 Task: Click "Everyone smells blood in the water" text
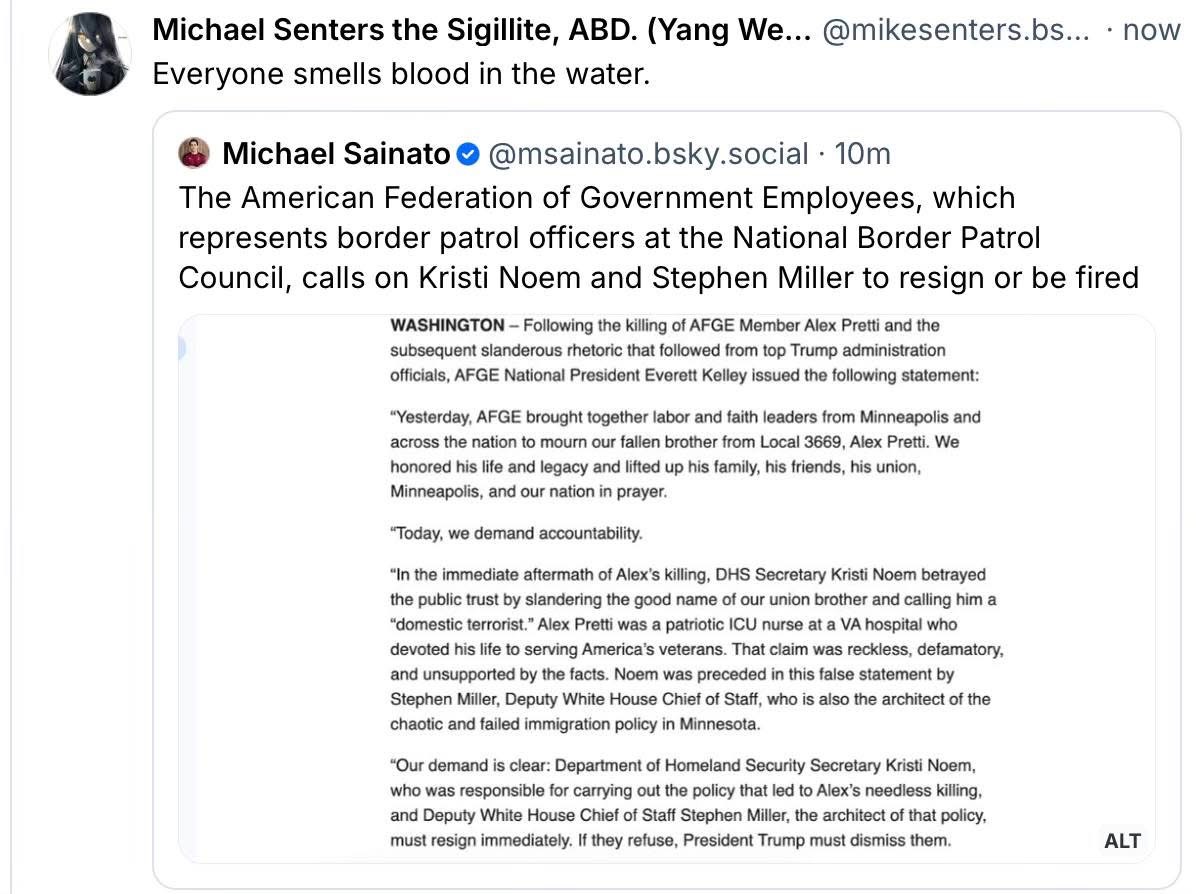(401, 75)
